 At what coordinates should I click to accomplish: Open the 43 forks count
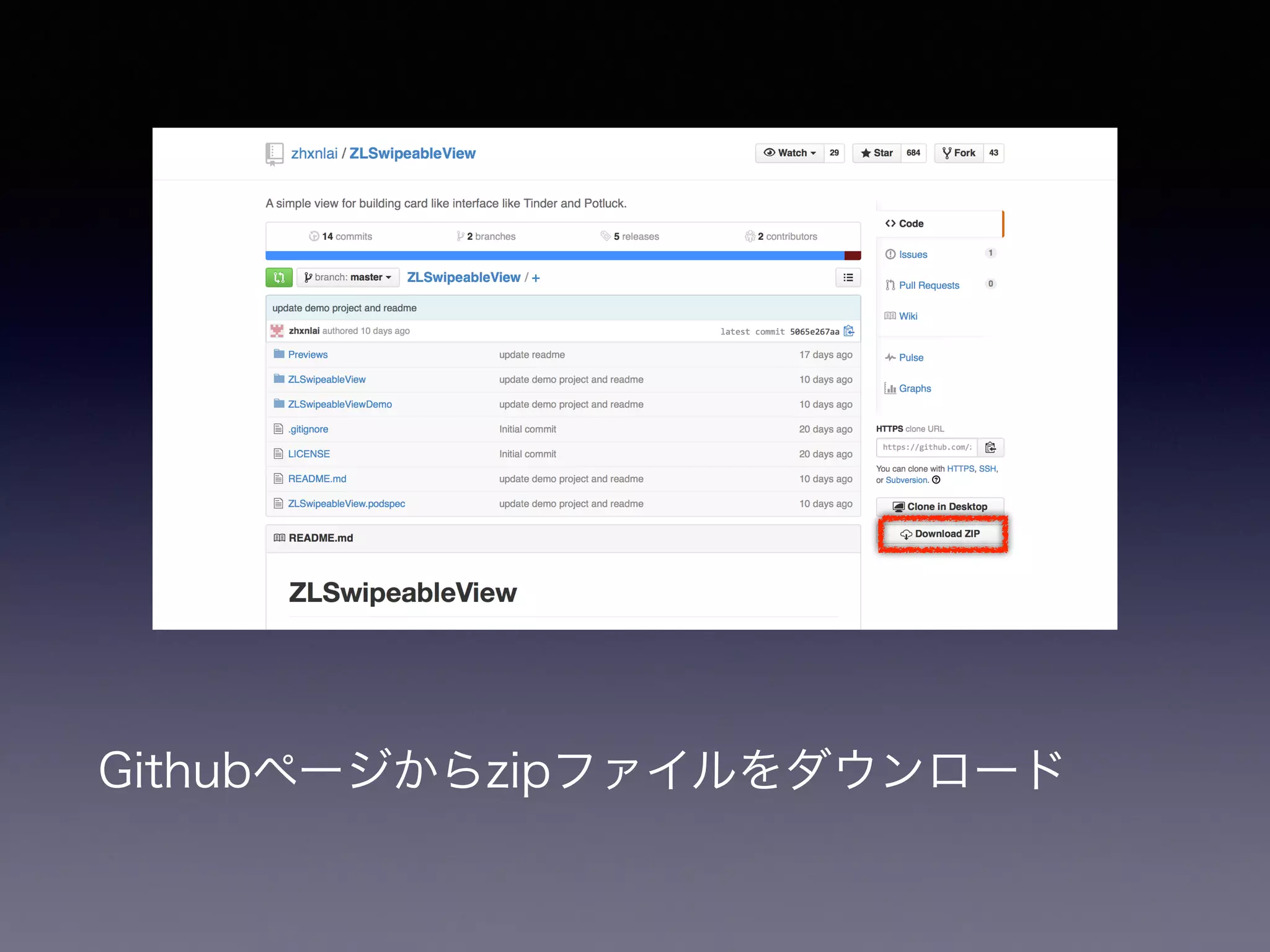click(x=993, y=153)
